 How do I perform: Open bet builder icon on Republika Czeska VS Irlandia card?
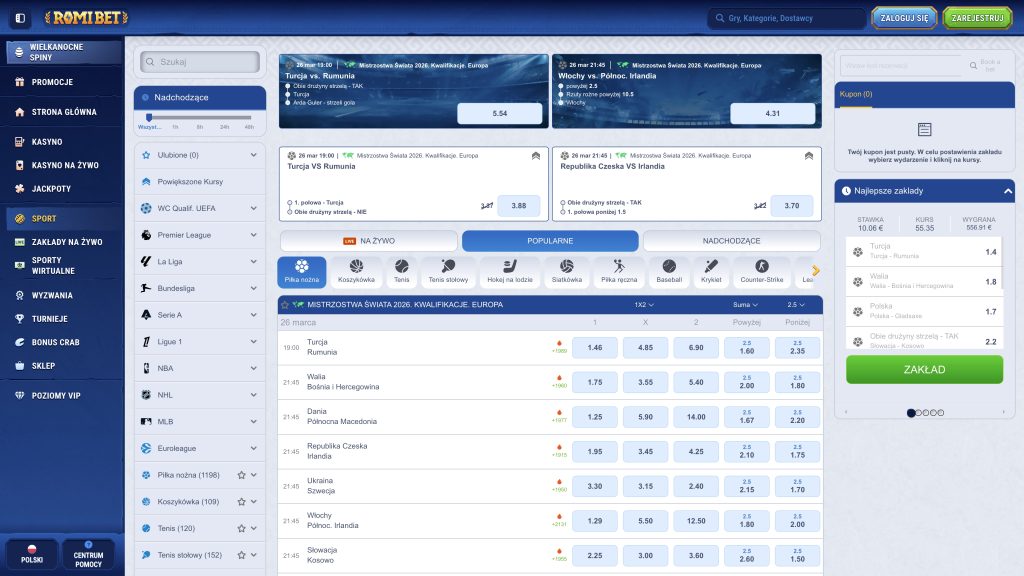[x=808, y=156]
